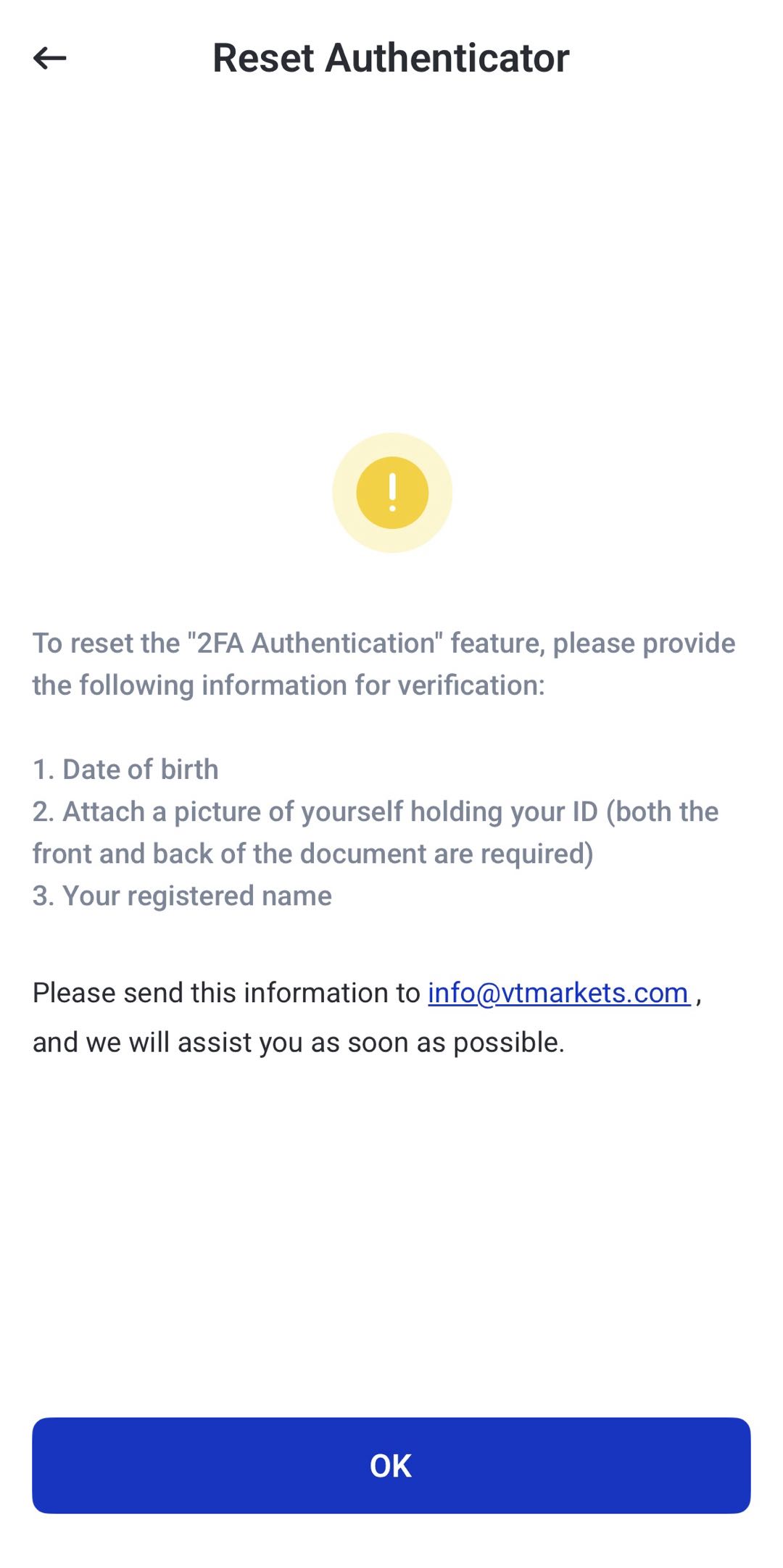This screenshot has height=1568, width=783.
Task: Tap the words "feature, please provide"
Action: tap(593, 643)
